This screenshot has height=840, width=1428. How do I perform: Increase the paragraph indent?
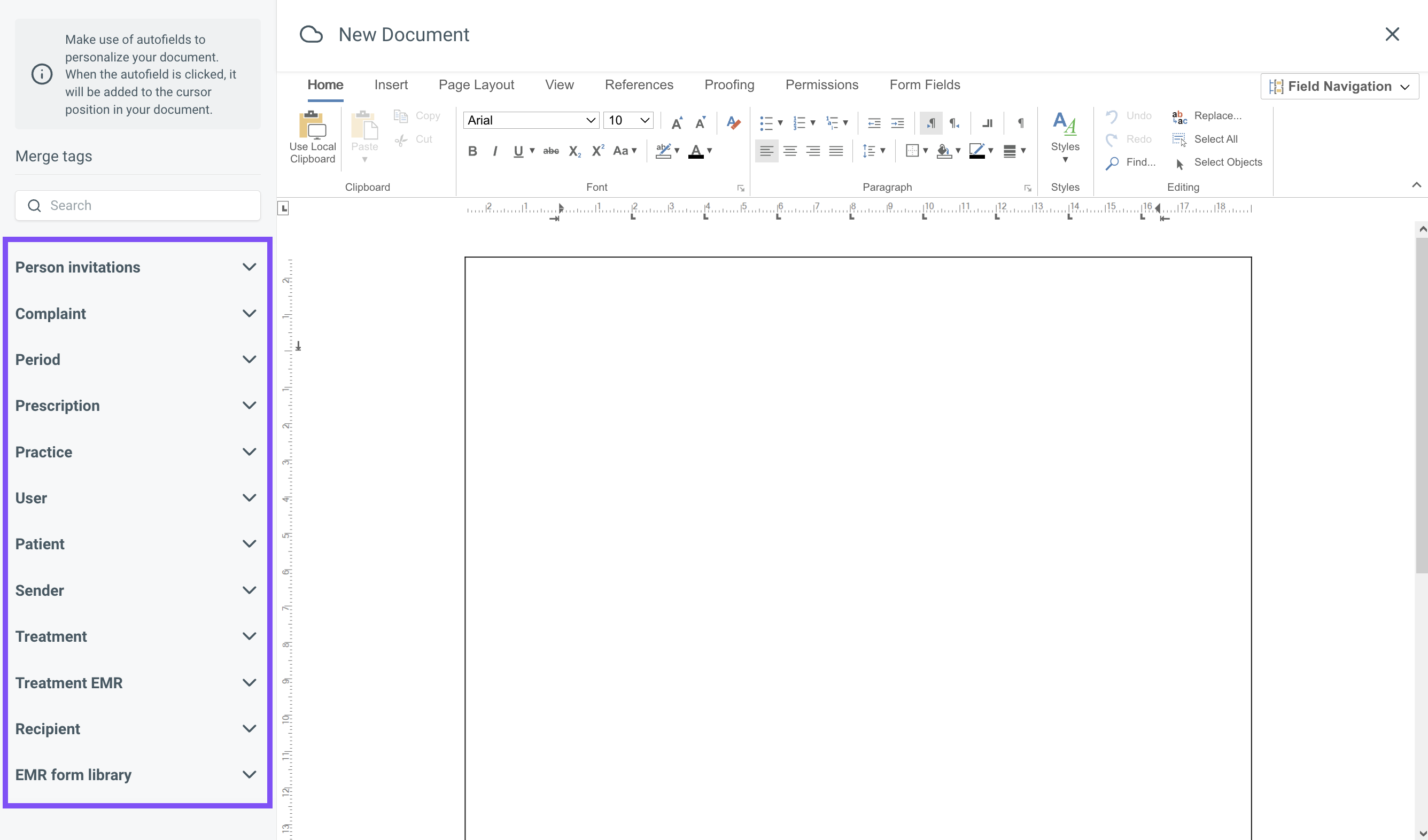point(898,123)
